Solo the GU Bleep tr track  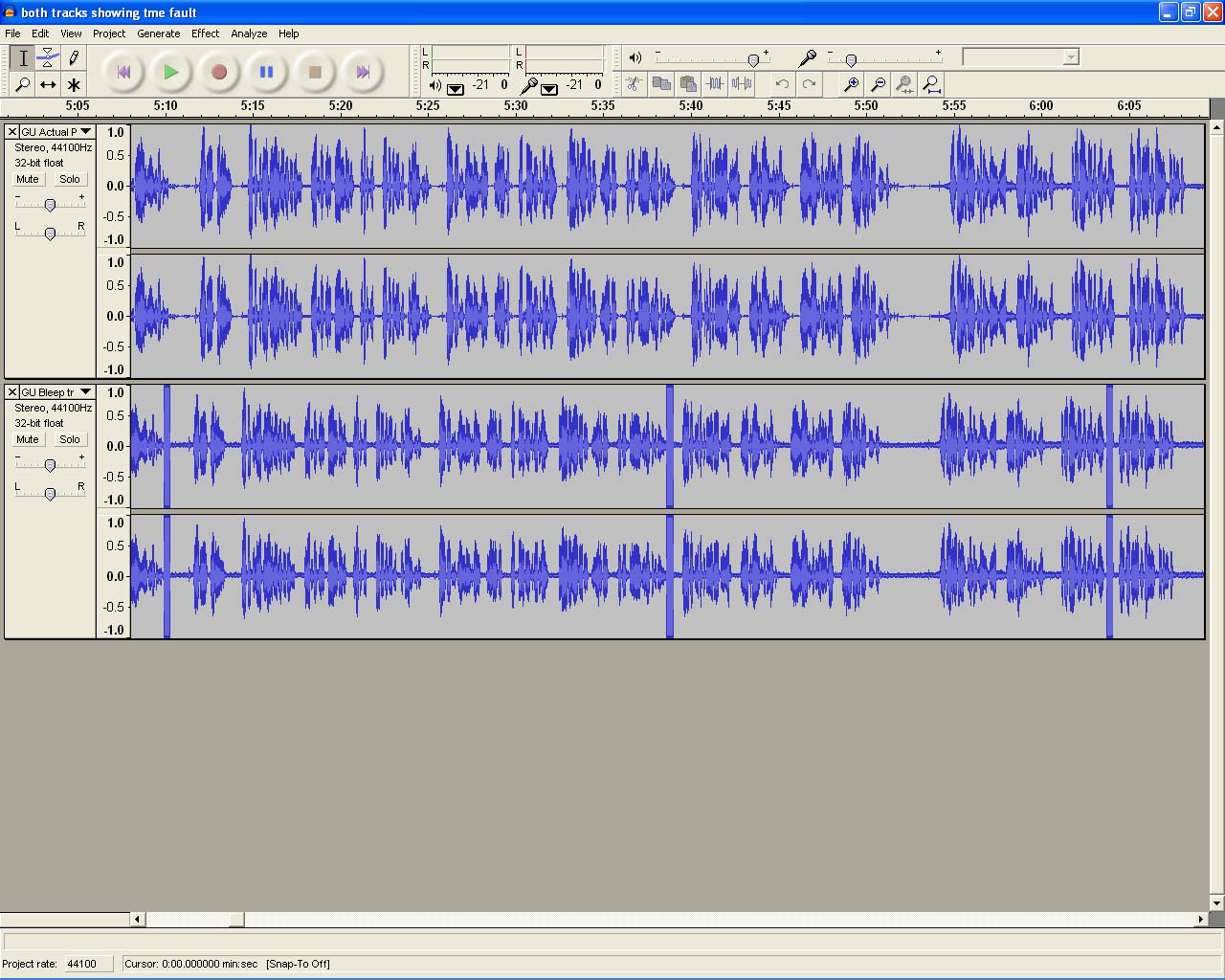coord(69,439)
